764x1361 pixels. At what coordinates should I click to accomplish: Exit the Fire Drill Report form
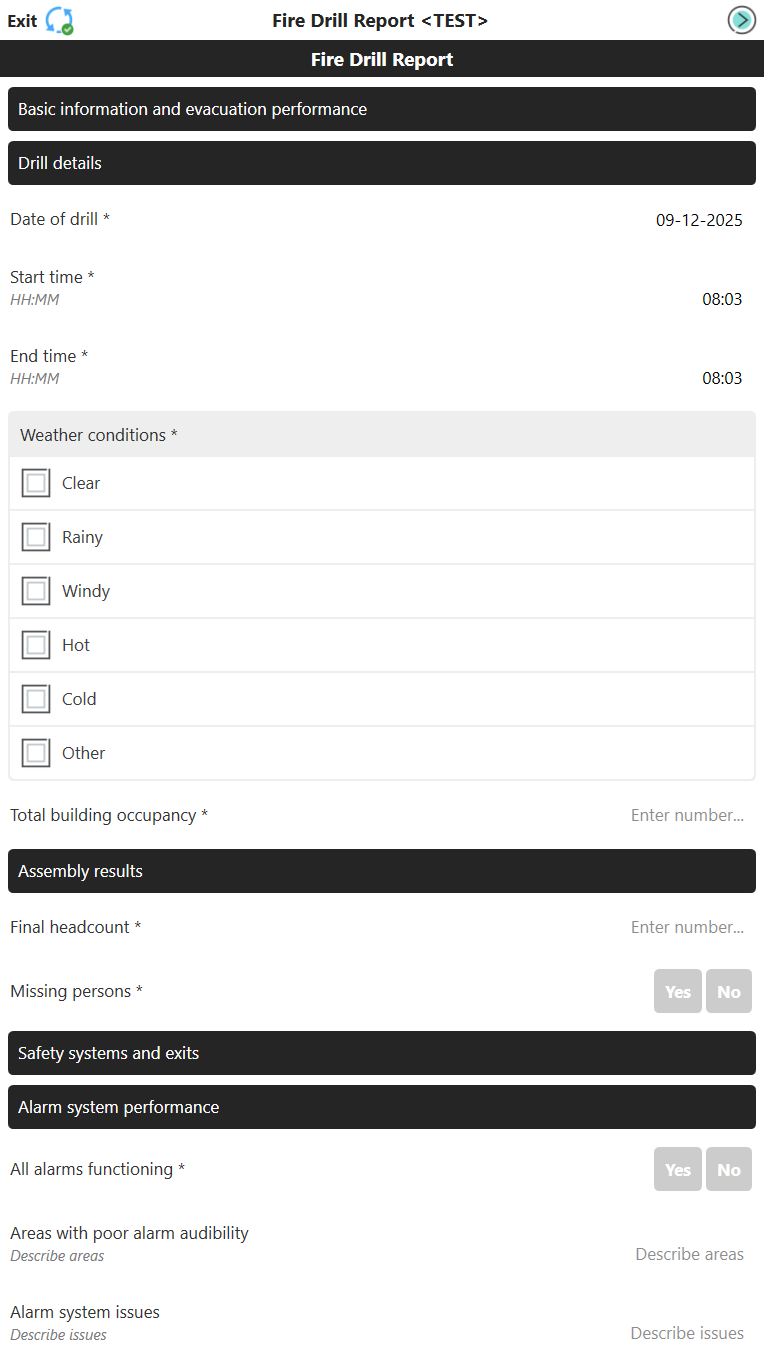22,20
